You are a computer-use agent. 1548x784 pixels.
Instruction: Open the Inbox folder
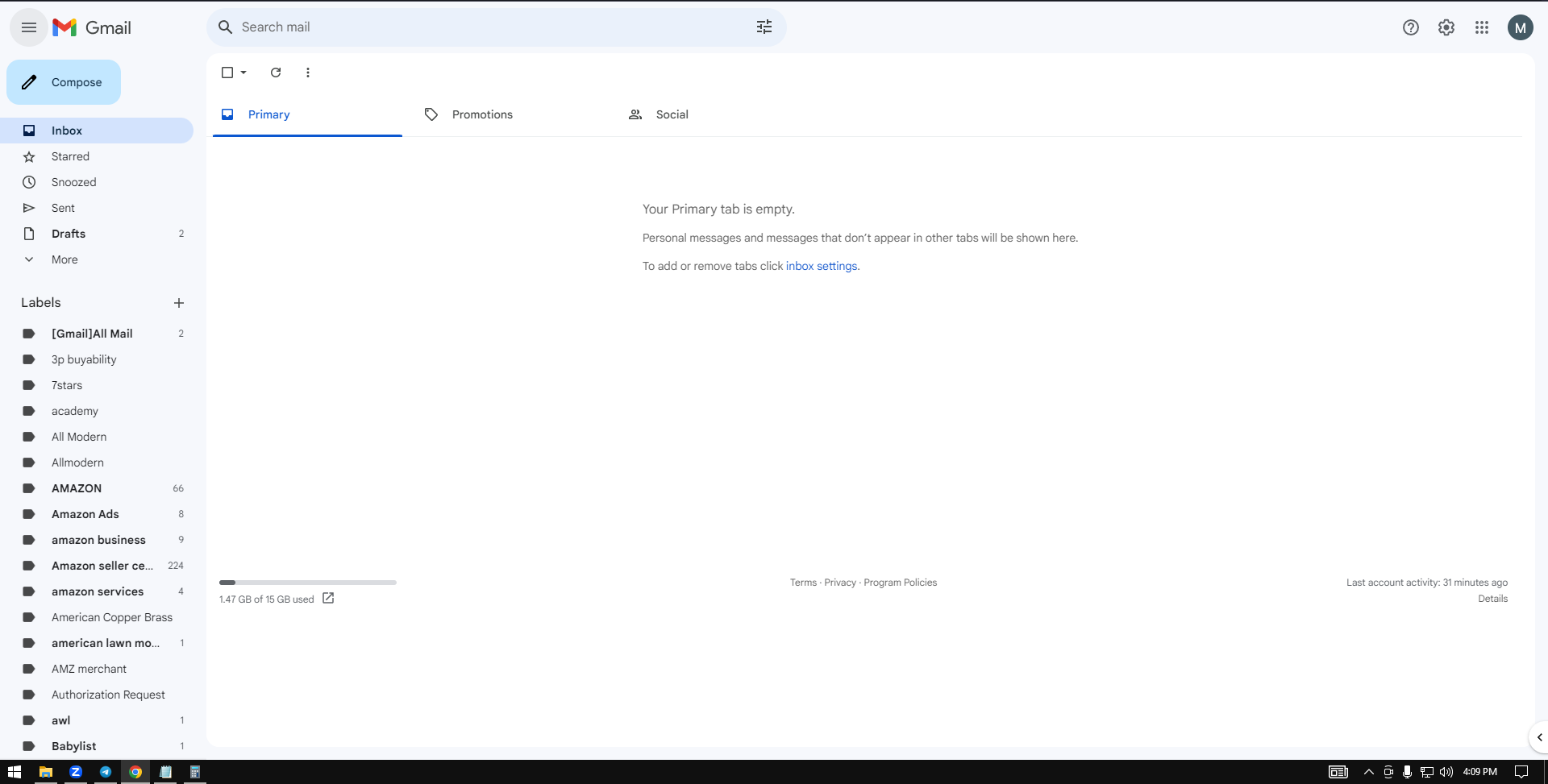[x=97, y=131]
